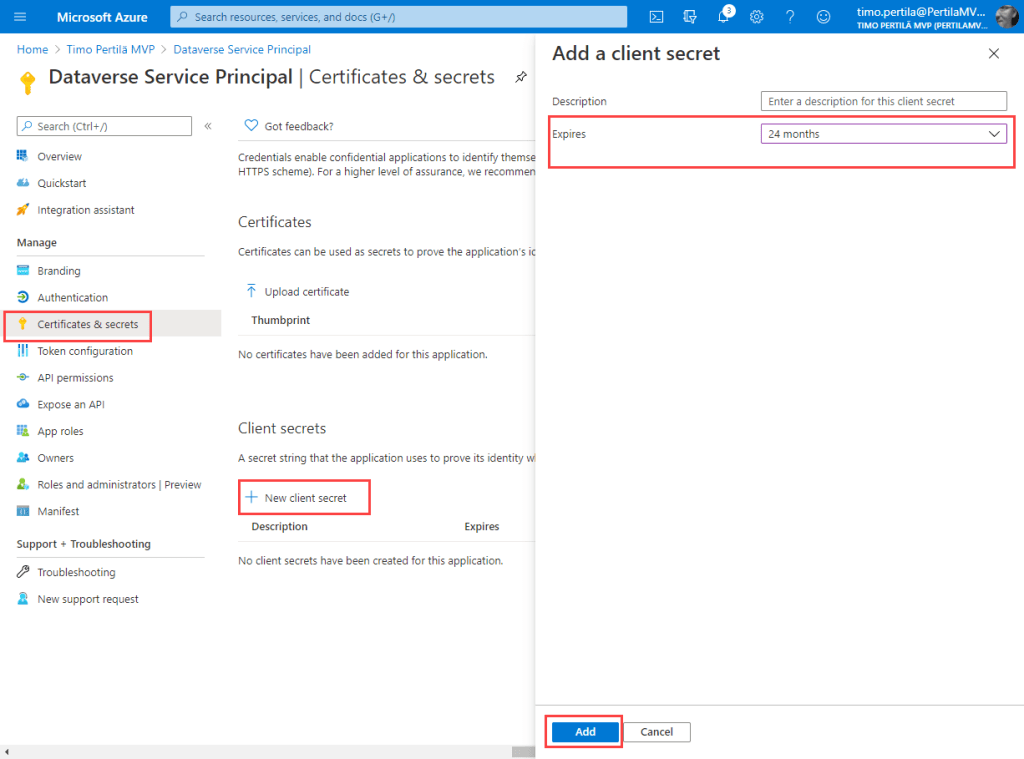
Task: Click the feedback smiley icon
Action: pyautogui.click(x=823, y=17)
